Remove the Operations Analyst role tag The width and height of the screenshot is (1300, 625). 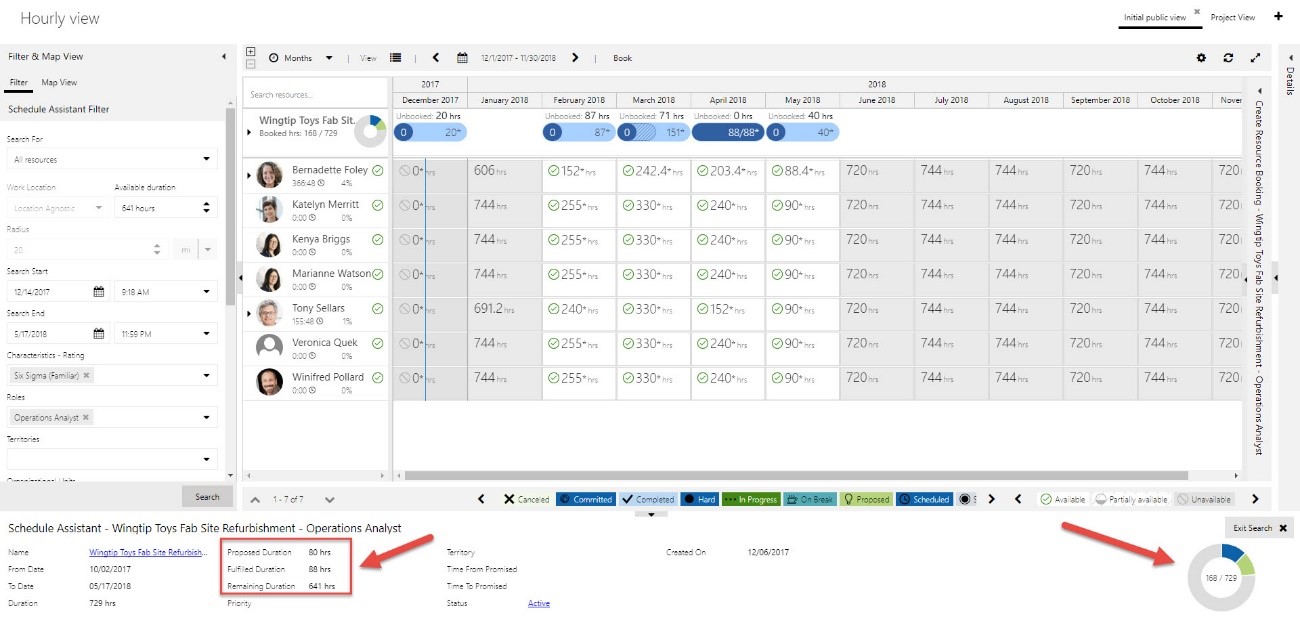coord(86,418)
